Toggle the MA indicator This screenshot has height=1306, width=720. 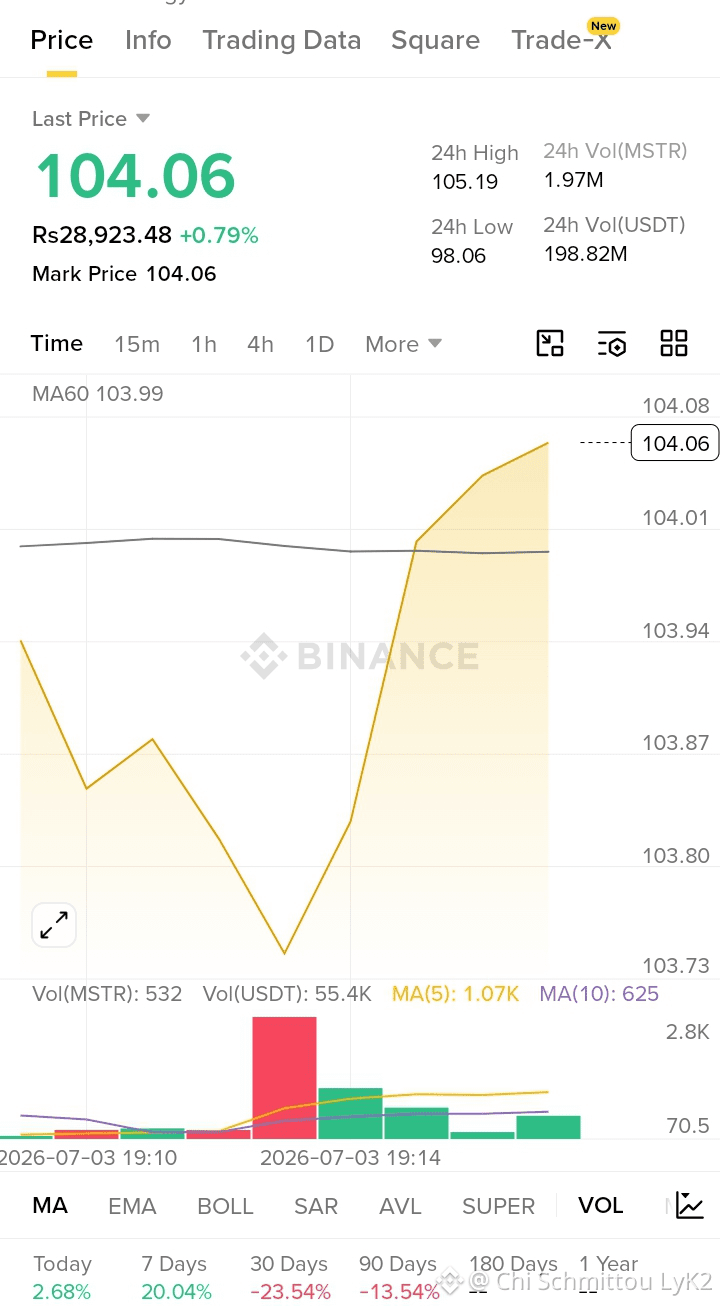click(50, 1205)
